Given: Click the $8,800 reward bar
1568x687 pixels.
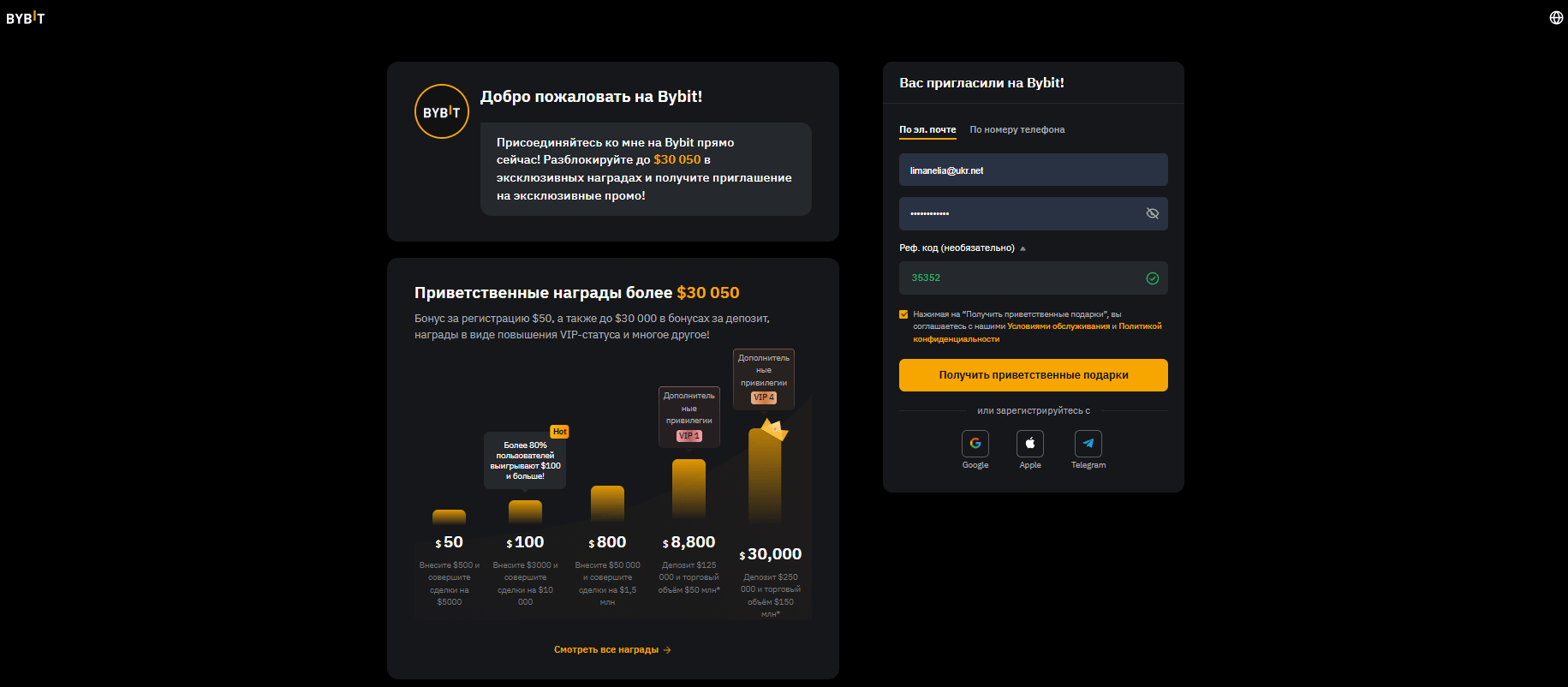Looking at the screenshot, I should point(689,491).
